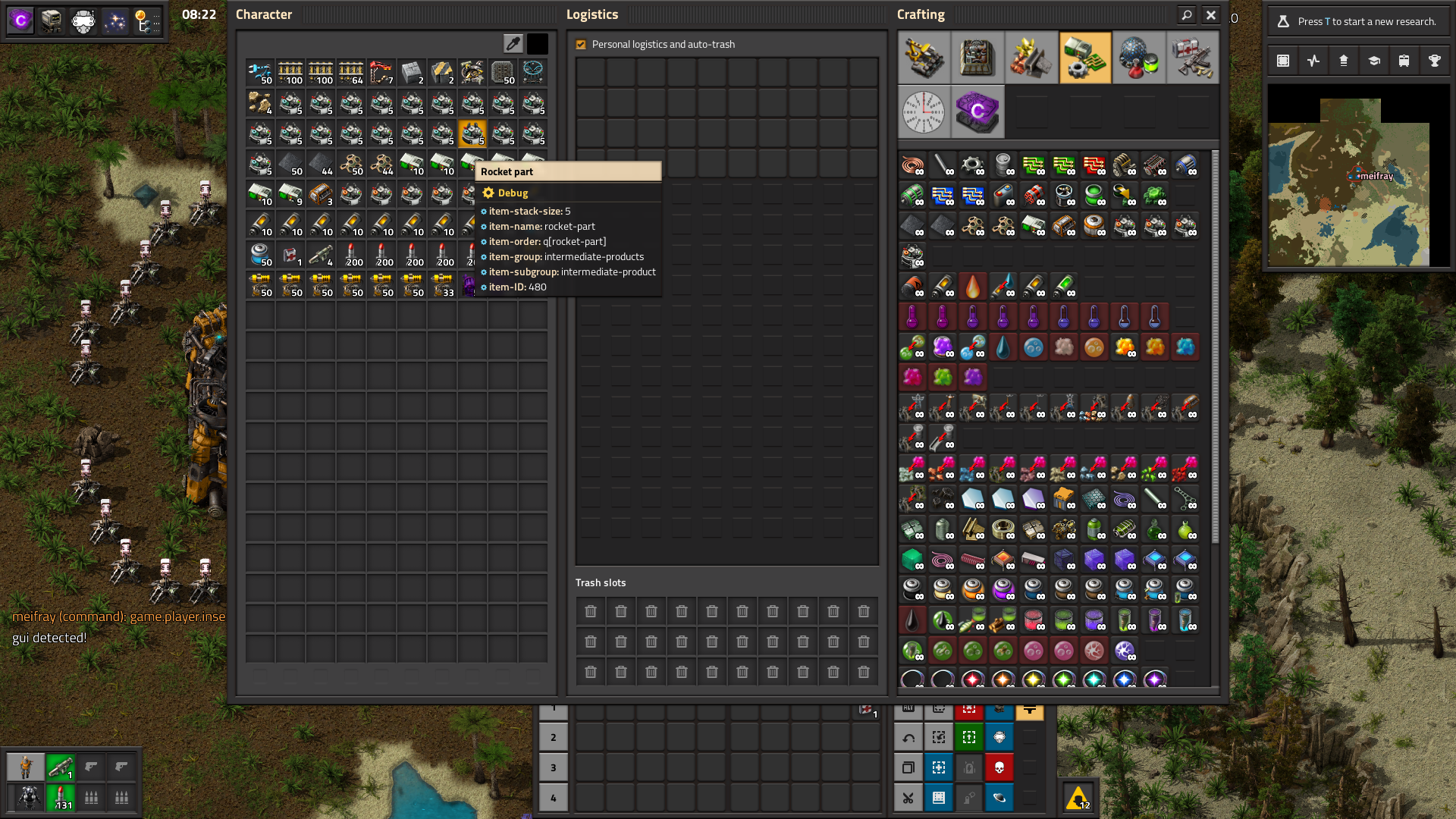Pick up stack of 64 rails

point(351,74)
